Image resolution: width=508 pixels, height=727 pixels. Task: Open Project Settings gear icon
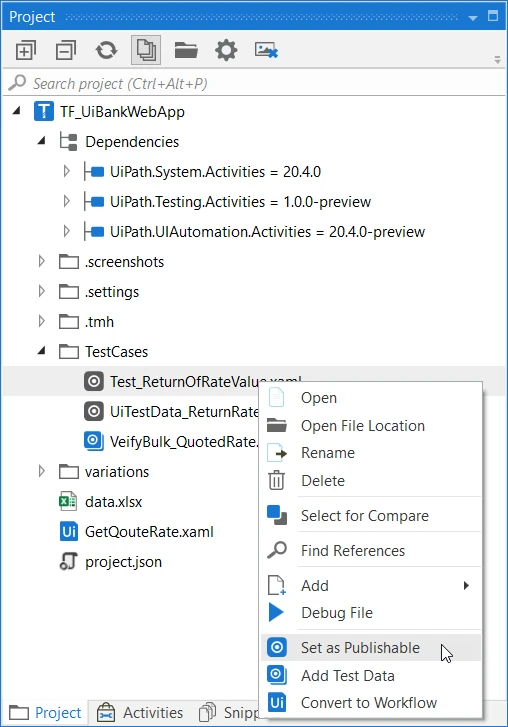(226, 50)
